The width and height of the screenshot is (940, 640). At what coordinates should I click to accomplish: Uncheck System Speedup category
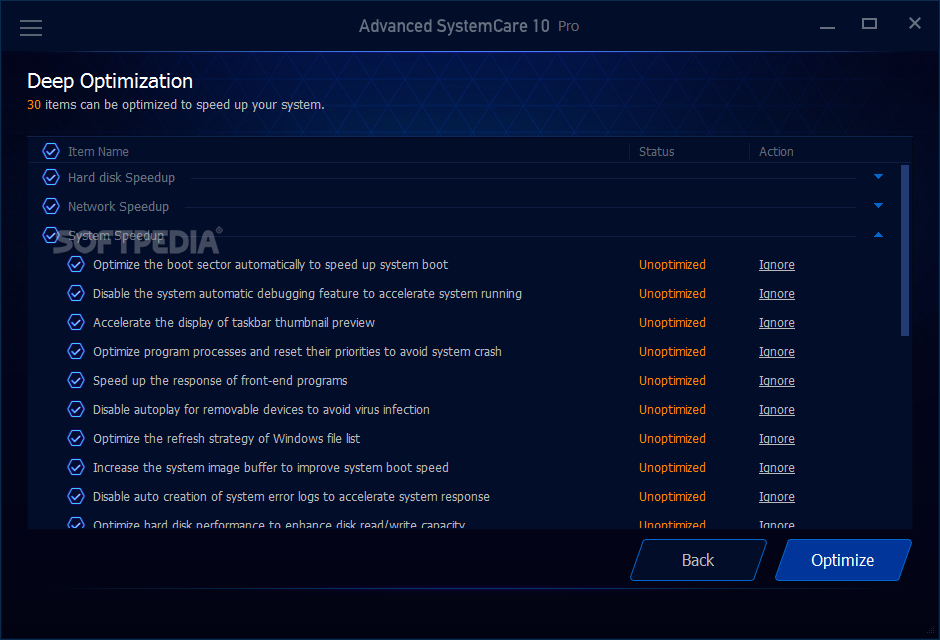click(51, 235)
